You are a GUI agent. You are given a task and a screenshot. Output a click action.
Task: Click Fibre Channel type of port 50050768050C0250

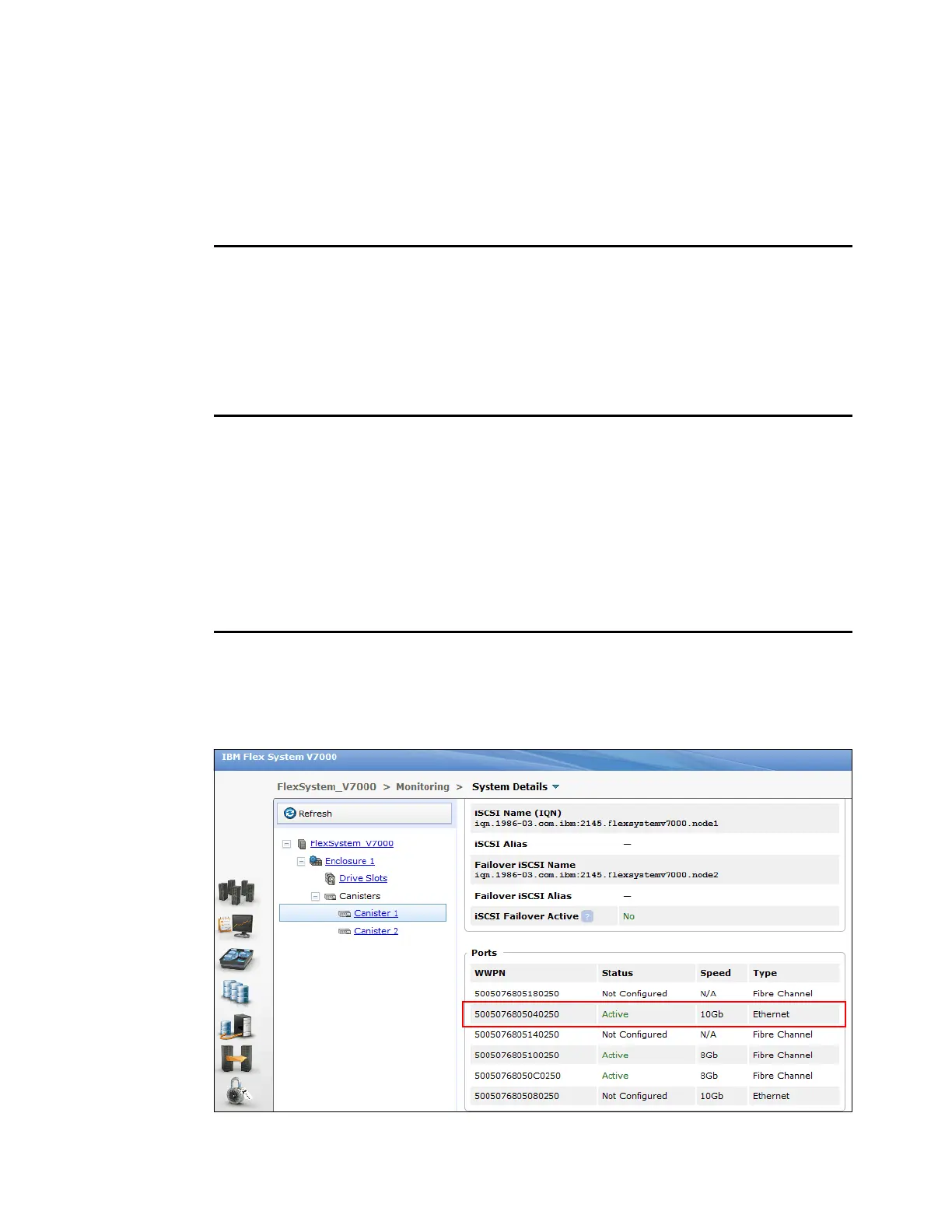click(782, 1076)
